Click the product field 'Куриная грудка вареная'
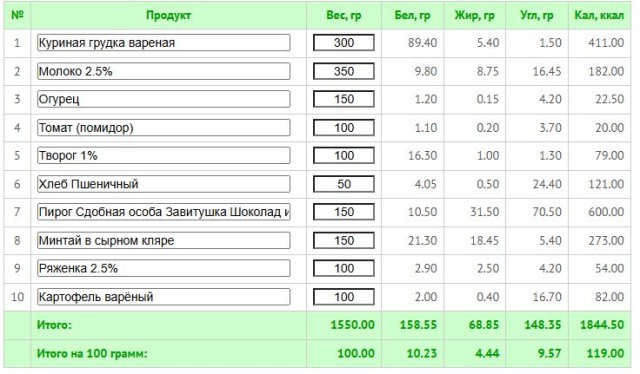The width and height of the screenshot is (640, 374). (x=164, y=43)
